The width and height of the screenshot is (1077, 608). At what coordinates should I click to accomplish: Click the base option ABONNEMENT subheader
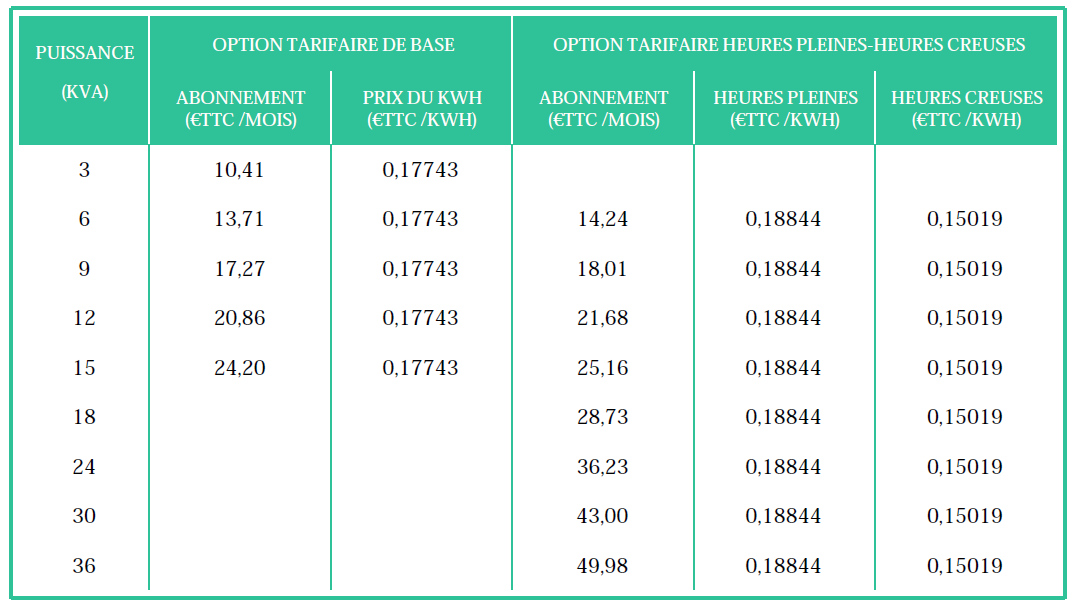pyautogui.click(x=240, y=108)
